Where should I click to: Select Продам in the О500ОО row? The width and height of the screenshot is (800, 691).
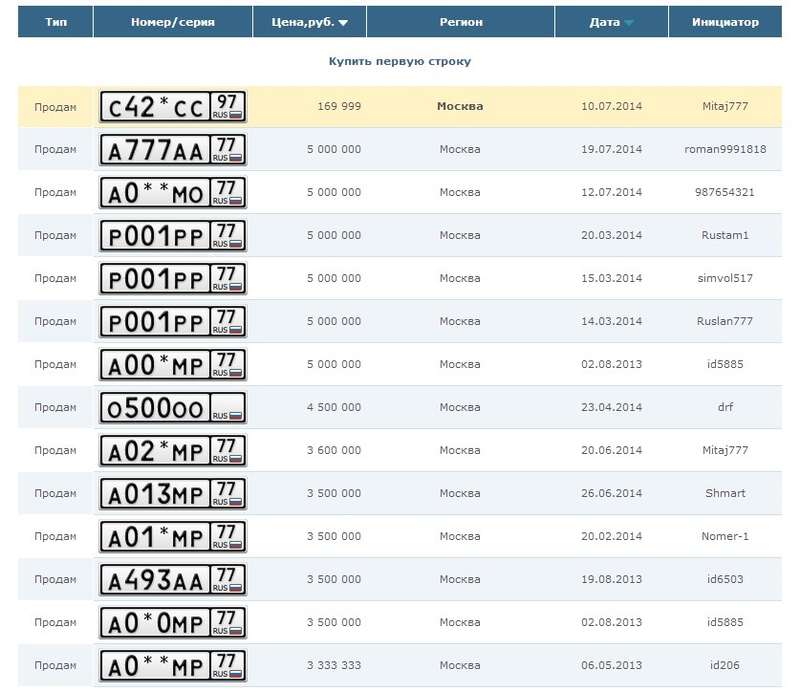55,407
